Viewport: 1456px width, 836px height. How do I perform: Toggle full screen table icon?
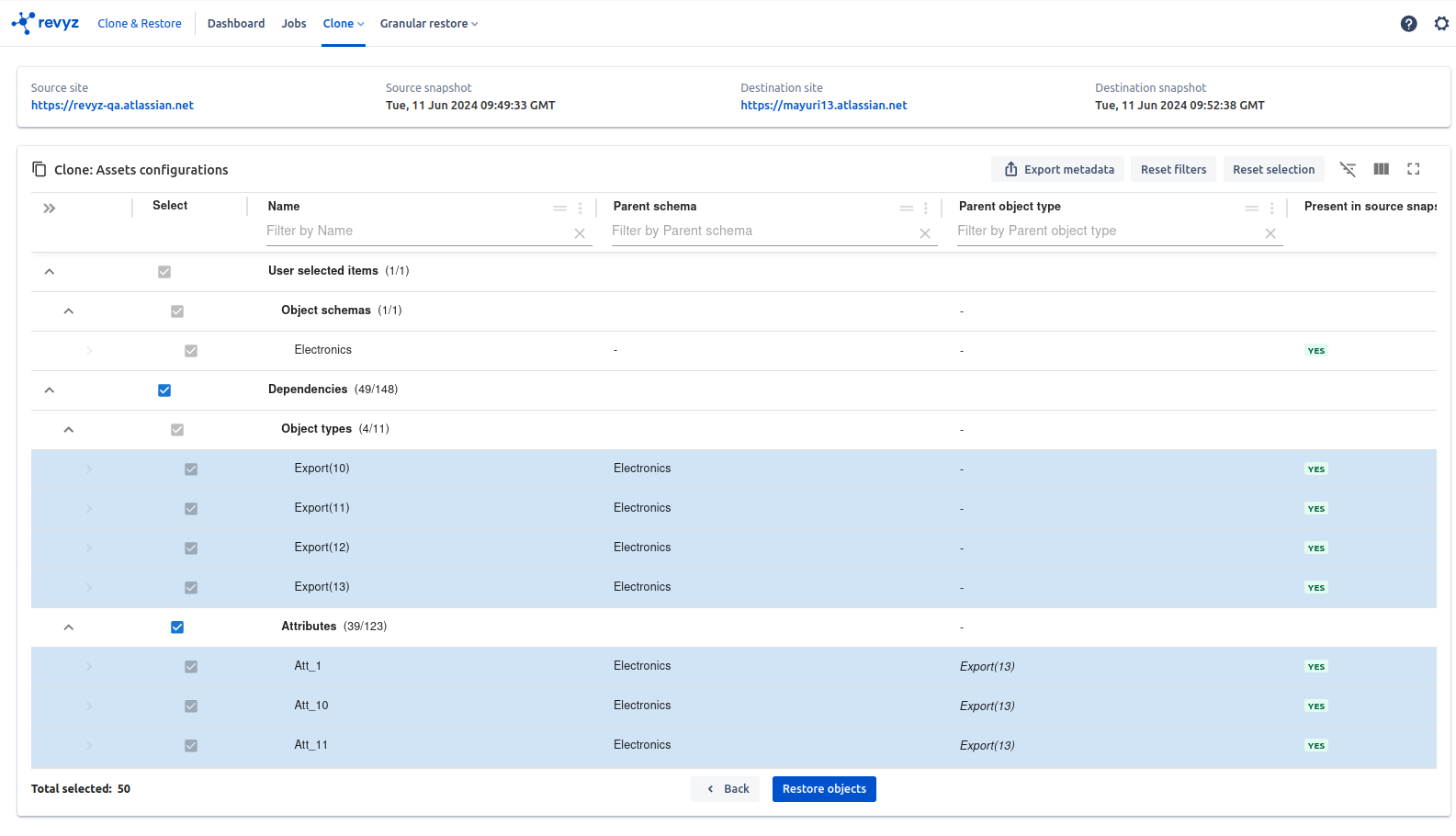pos(1414,169)
